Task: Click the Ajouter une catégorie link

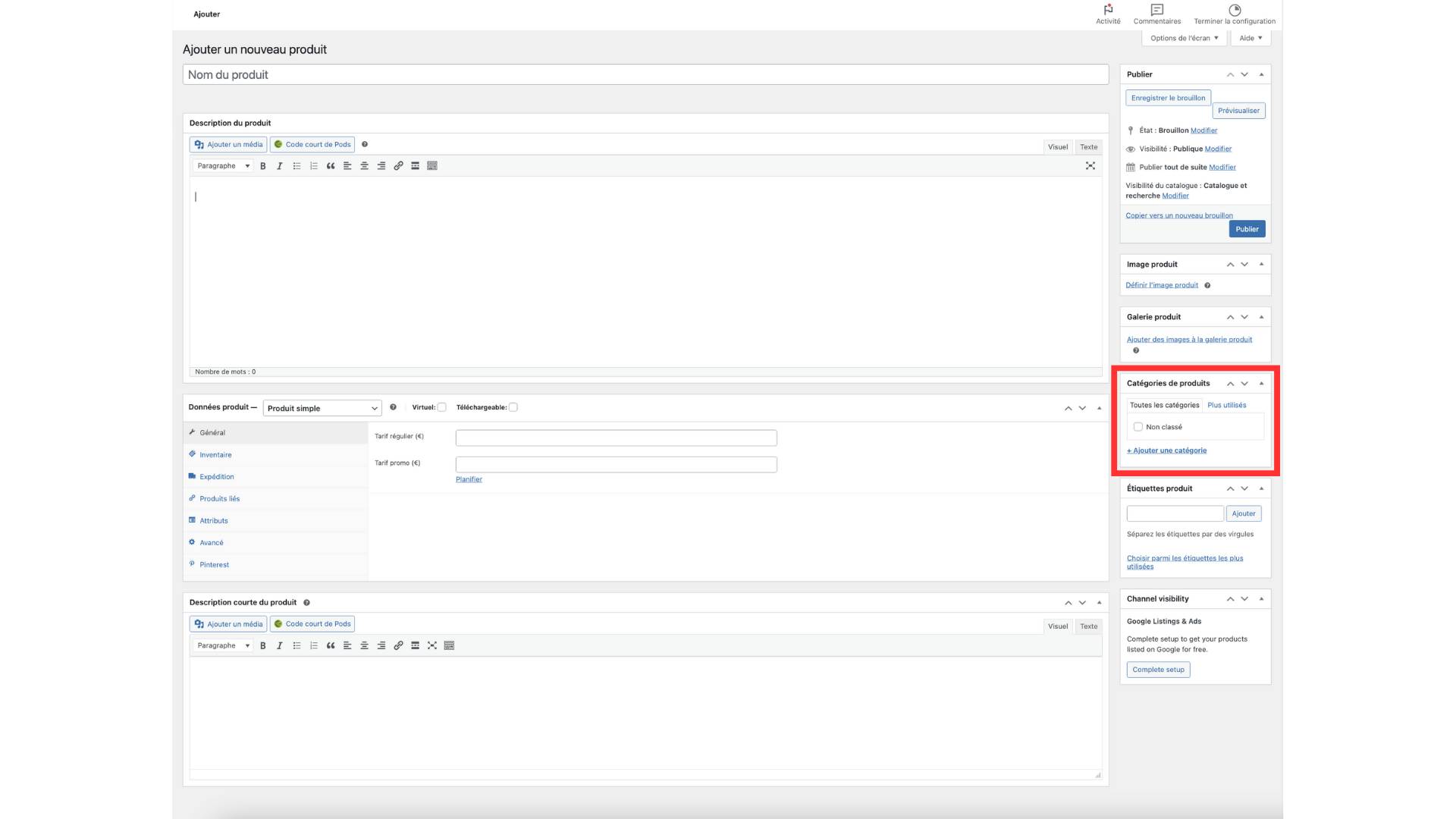Action: 1167,450
